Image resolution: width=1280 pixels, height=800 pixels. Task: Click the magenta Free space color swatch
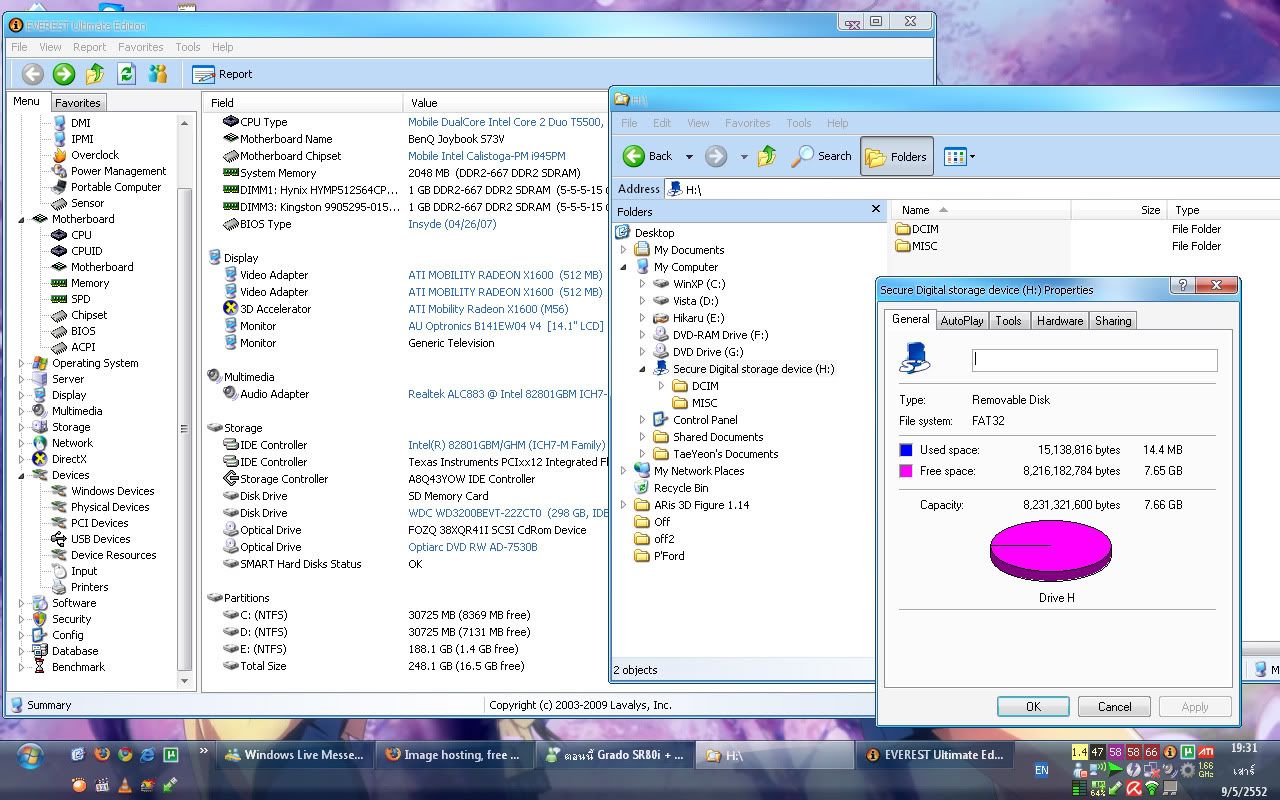(x=906, y=471)
